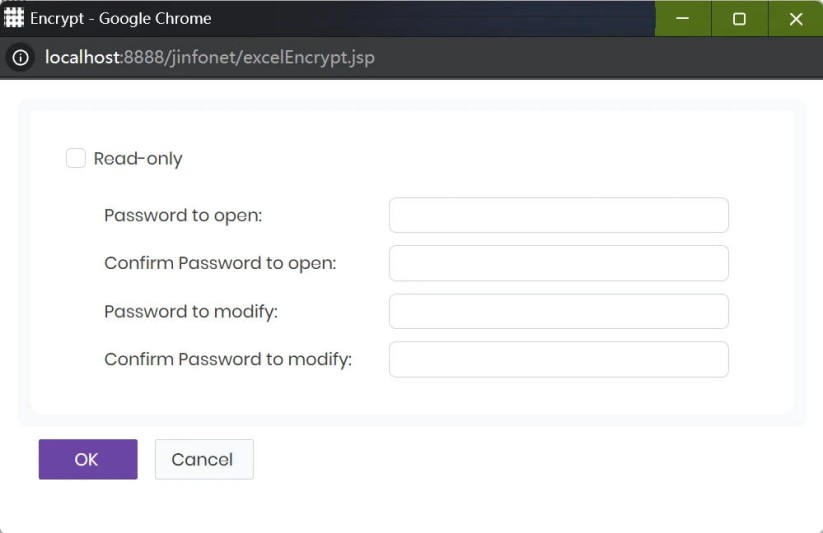Click the 'Confirm Password to open:' label
Image resolution: width=823 pixels, height=533 pixels.
pos(220,263)
